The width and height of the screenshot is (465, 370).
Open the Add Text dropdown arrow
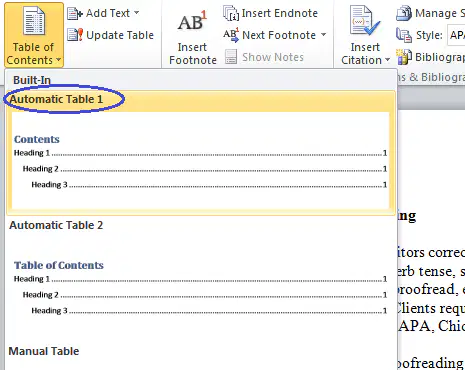(137, 13)
